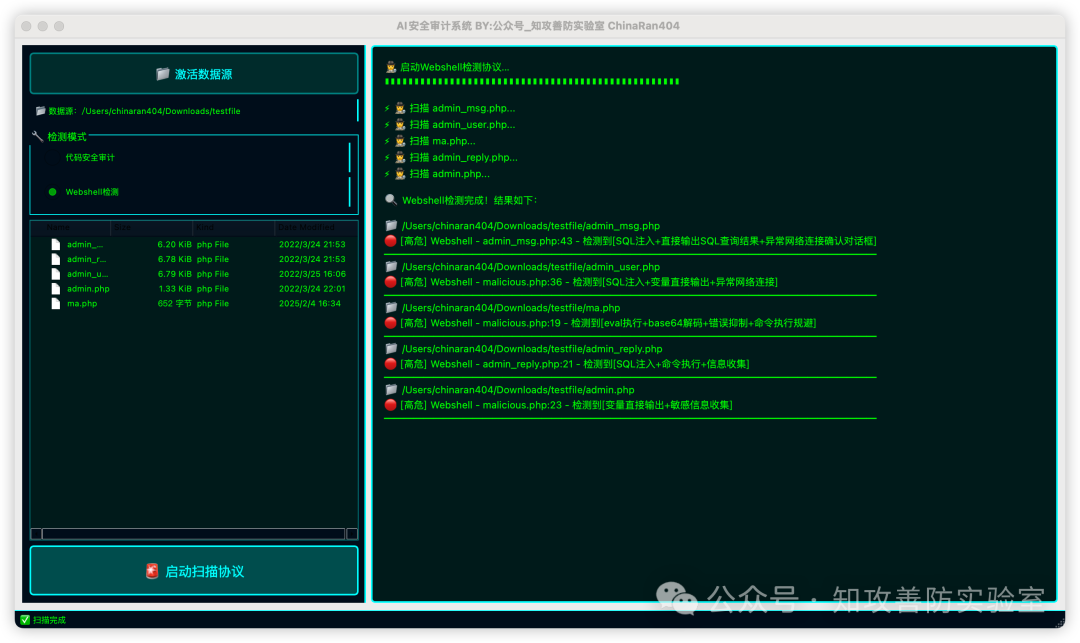Click the 变量直接输出+敏感信息收集 result line
The height and width of the screenshot is (643, 1080).
pyautogui.click(x=566, y=405)
